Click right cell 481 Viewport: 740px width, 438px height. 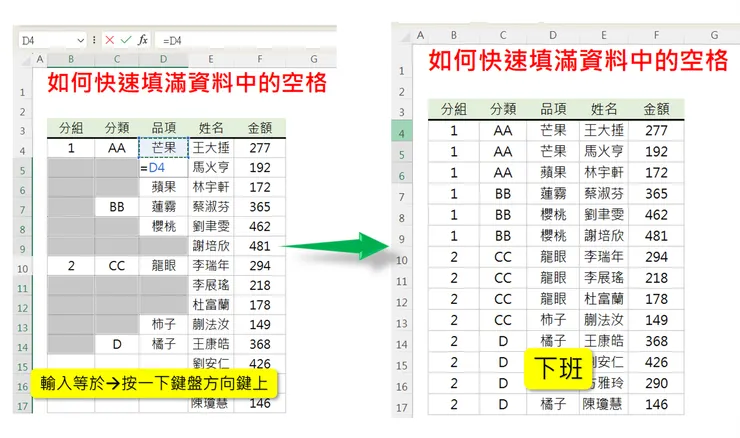(656, 236)
